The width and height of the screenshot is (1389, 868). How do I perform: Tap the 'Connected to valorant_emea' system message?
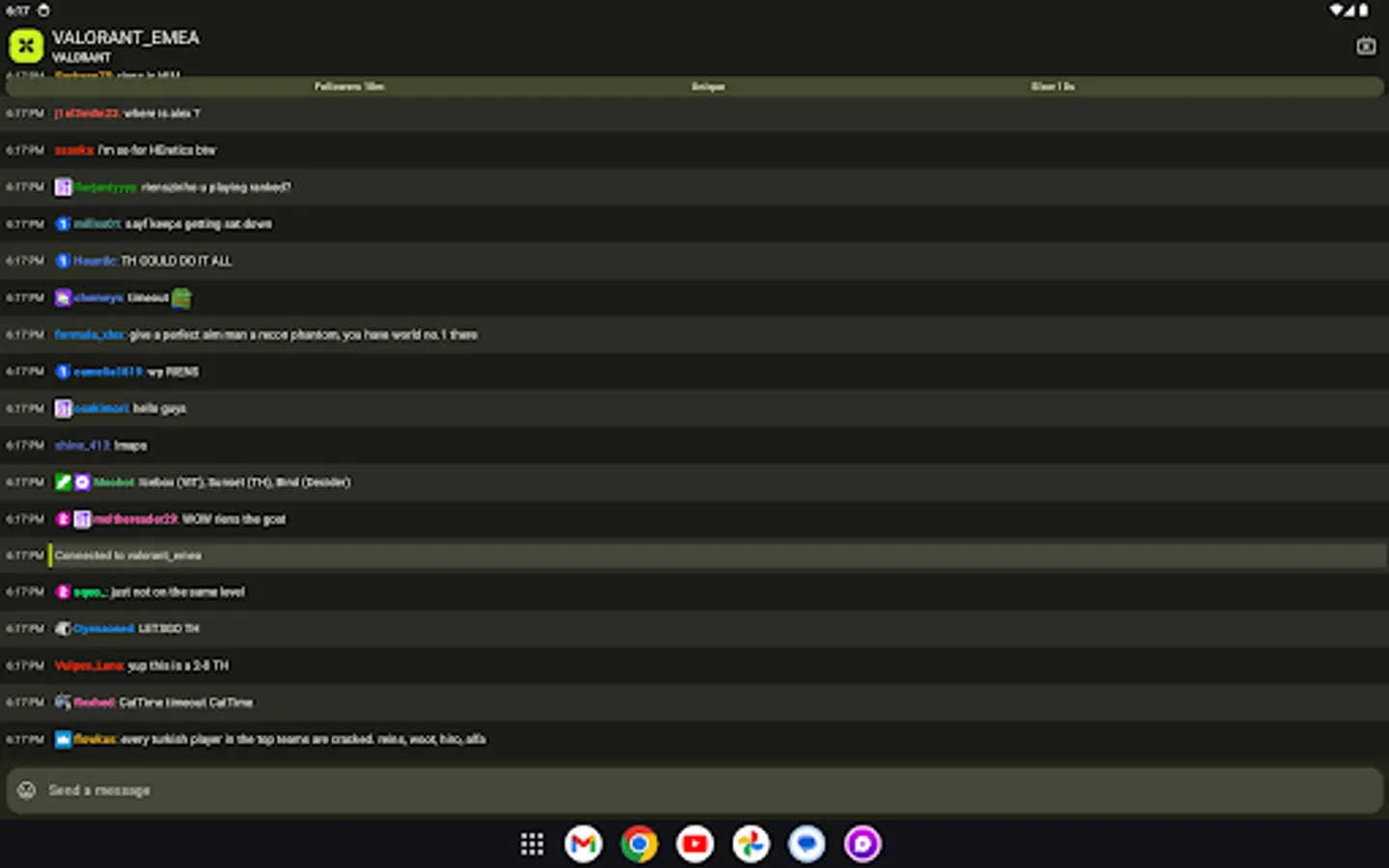point(128,556)
